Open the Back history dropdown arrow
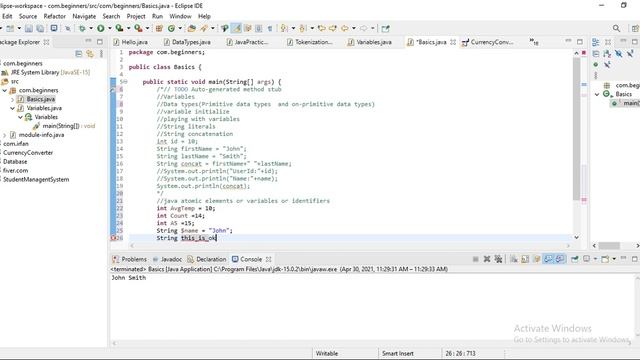This screenshot has width=640, height=360. pos(353,29)
